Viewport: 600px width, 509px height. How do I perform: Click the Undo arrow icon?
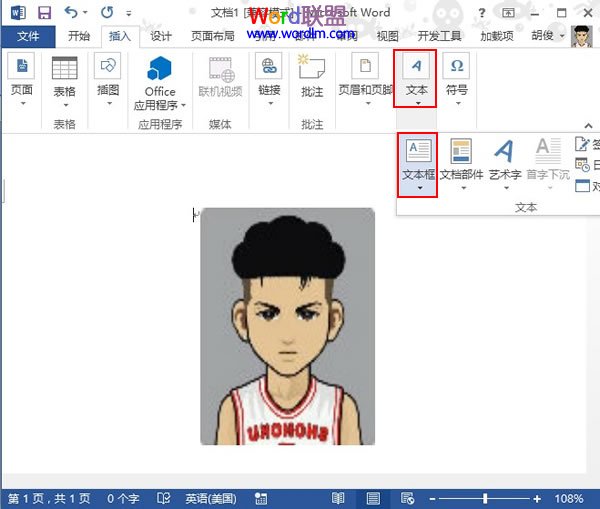(71, 13)
